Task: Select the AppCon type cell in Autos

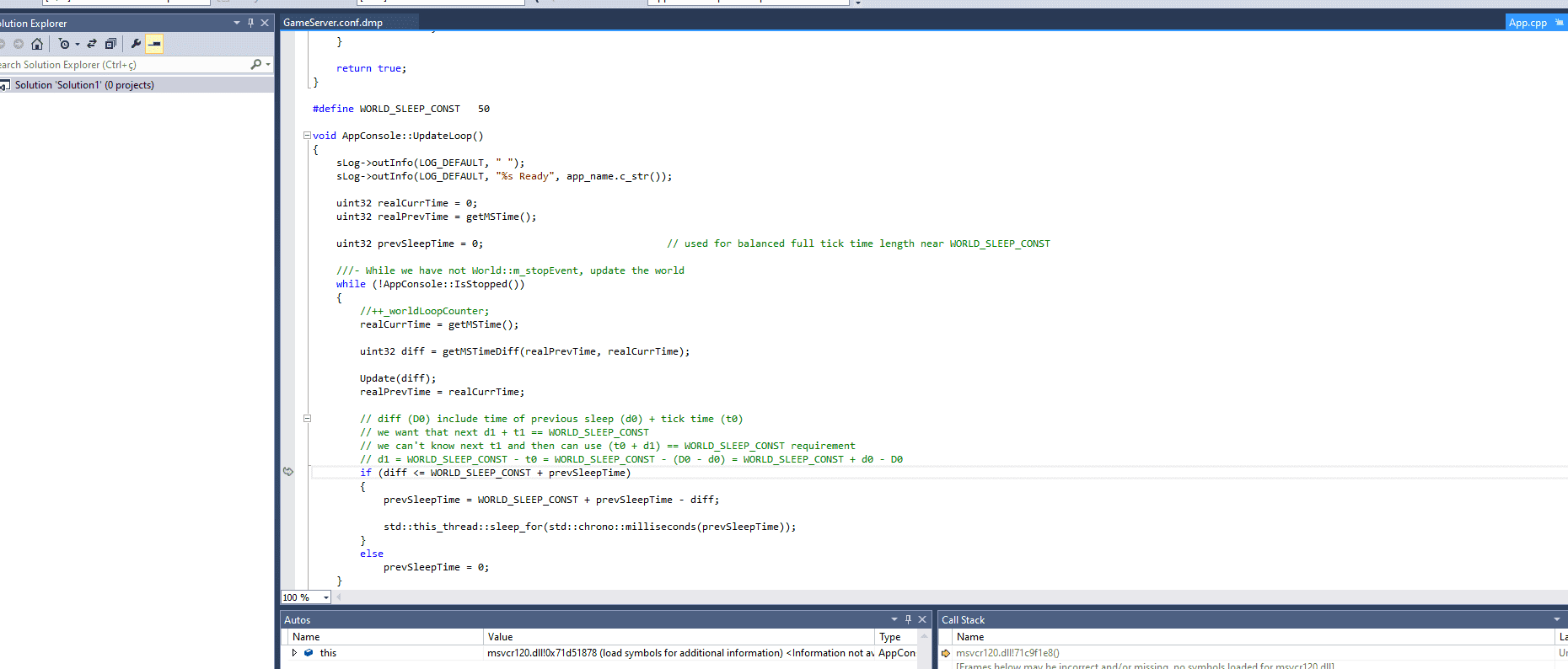Action: pos(896,653)
